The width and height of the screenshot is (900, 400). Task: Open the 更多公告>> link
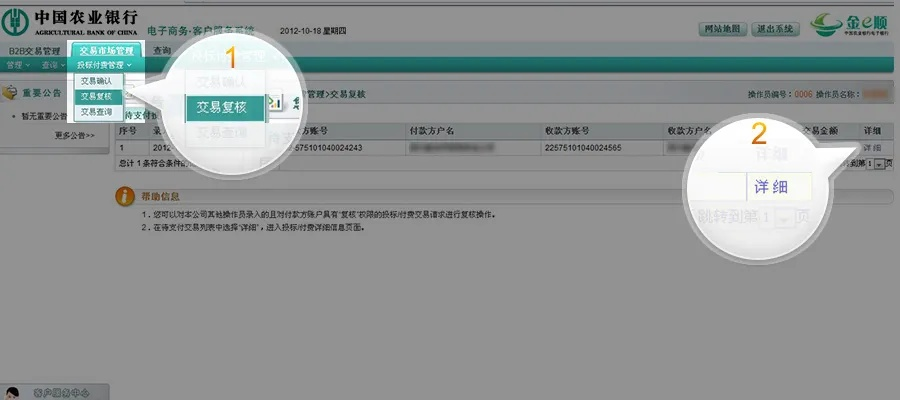click(75, 135)
